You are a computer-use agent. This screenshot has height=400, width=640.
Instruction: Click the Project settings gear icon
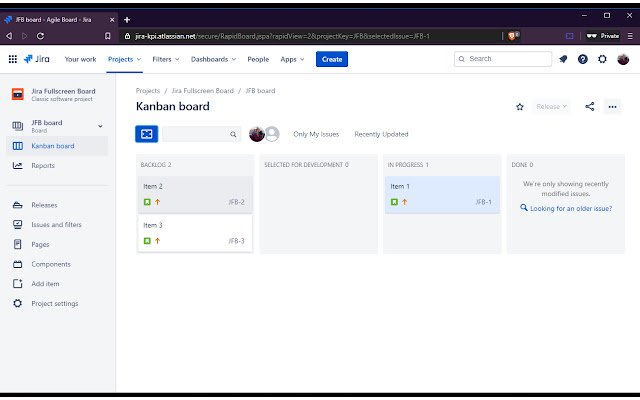18,303
